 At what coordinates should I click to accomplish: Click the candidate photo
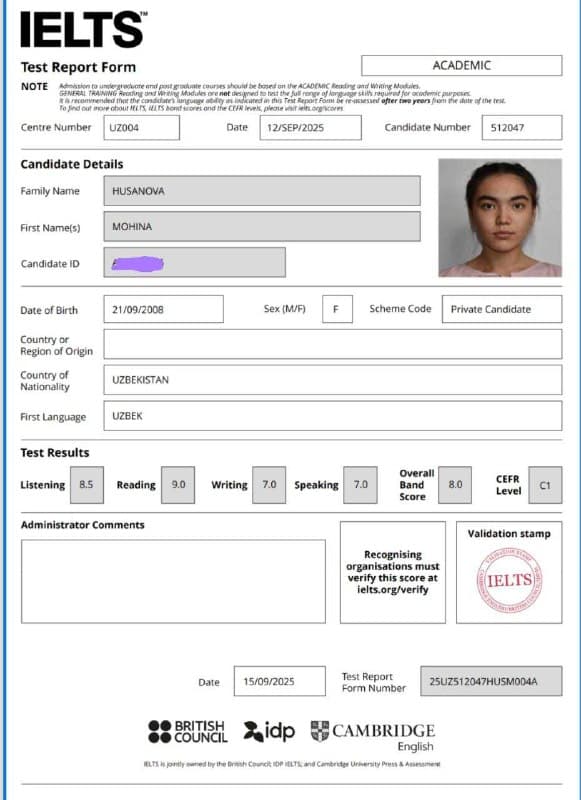(x=500, y=218)
